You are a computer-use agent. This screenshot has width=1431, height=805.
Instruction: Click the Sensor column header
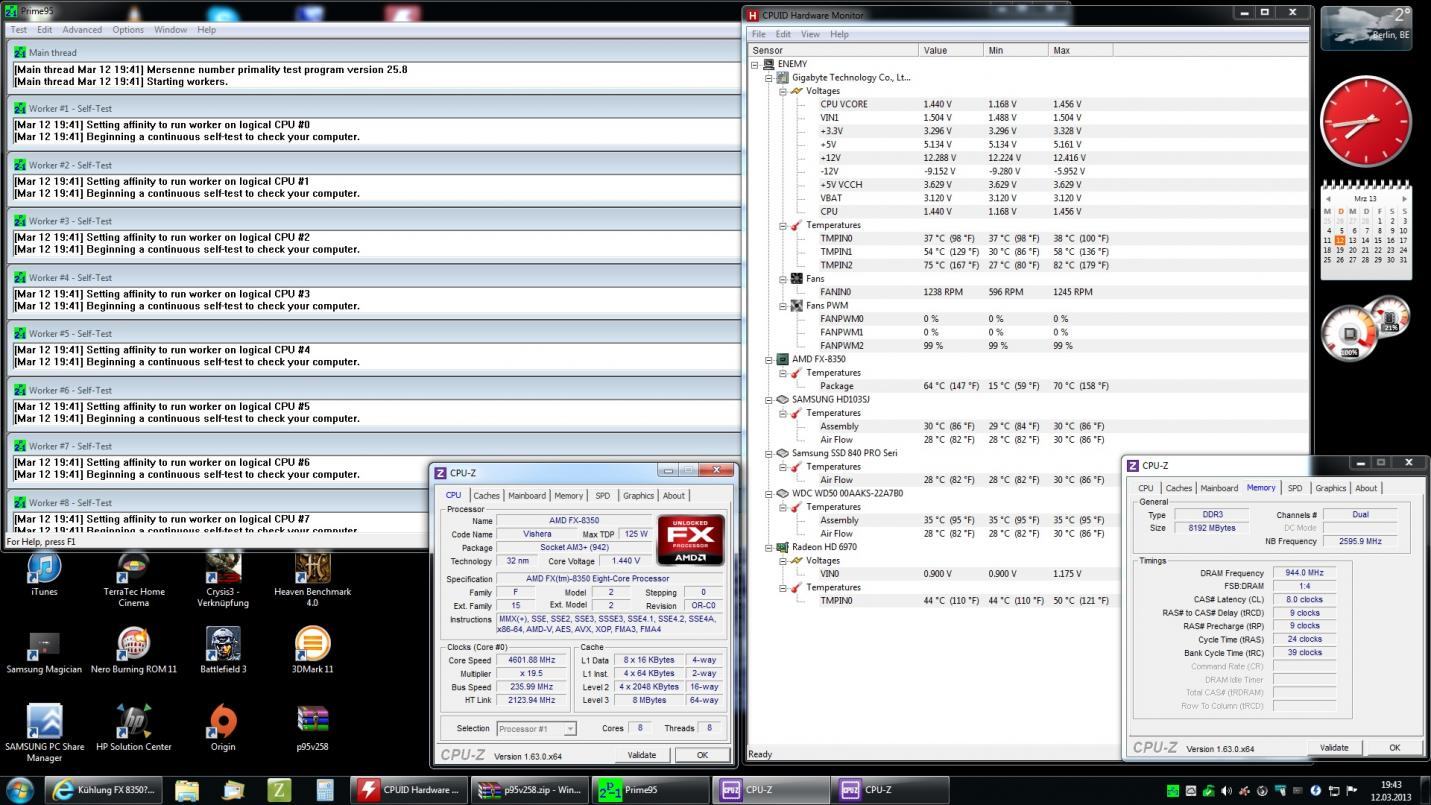[x=832, y=50]
